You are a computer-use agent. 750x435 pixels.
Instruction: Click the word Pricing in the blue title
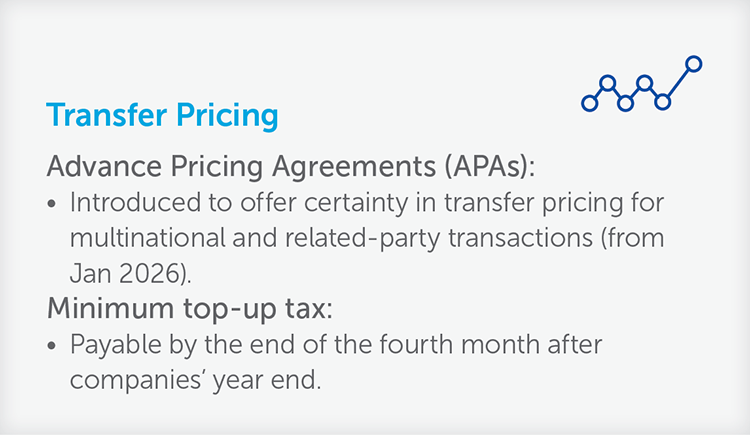(227, 116)
